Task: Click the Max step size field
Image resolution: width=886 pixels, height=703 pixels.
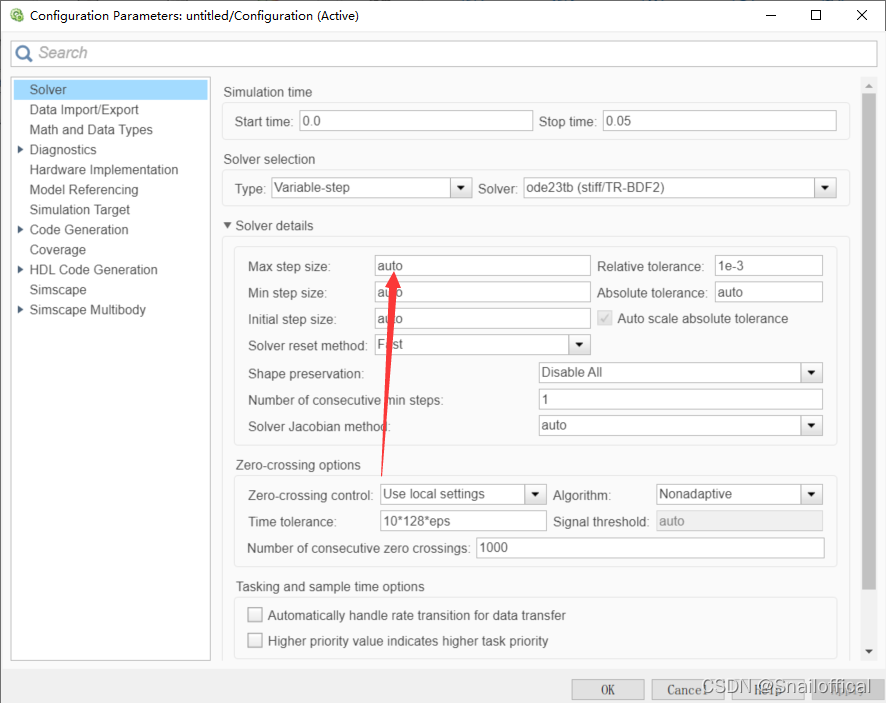Action: (x=483, y=266)
